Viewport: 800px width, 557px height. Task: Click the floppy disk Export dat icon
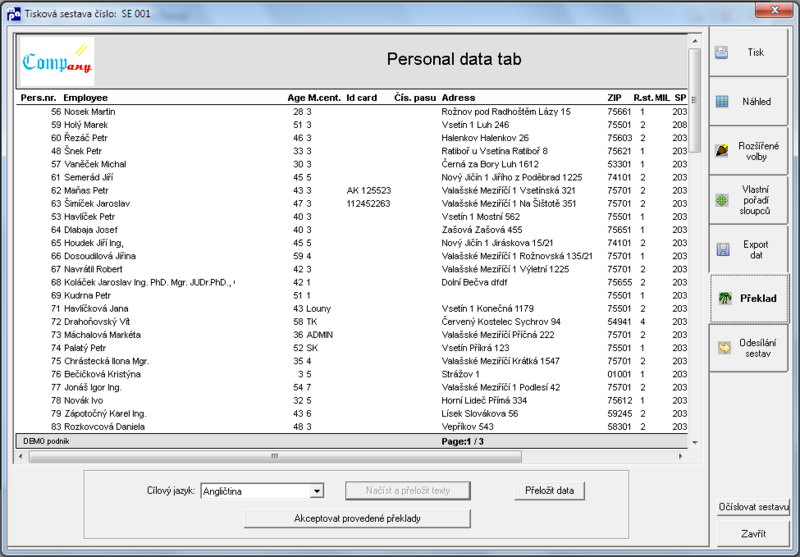tap(723, 249)
